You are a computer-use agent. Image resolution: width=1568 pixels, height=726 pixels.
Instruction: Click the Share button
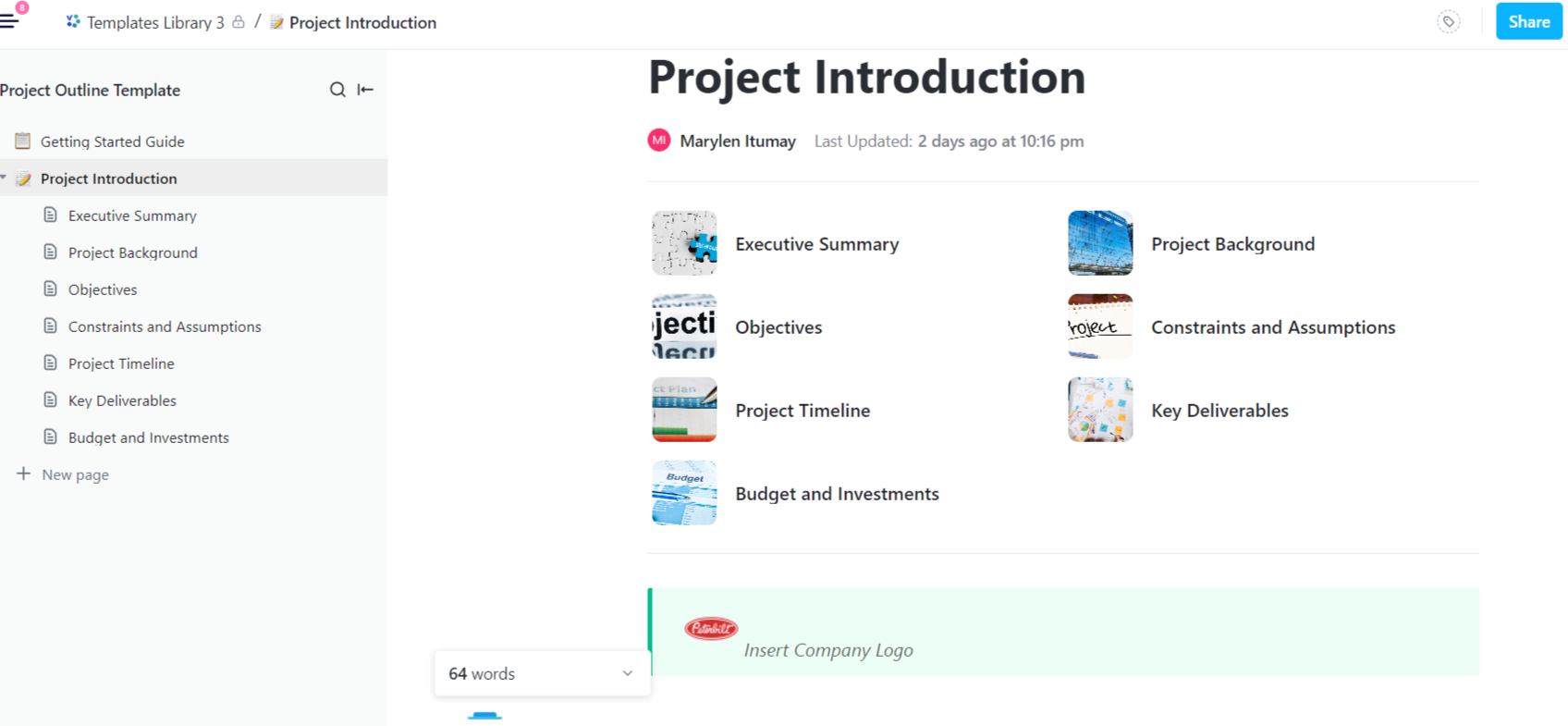[x=1528, y=20]
